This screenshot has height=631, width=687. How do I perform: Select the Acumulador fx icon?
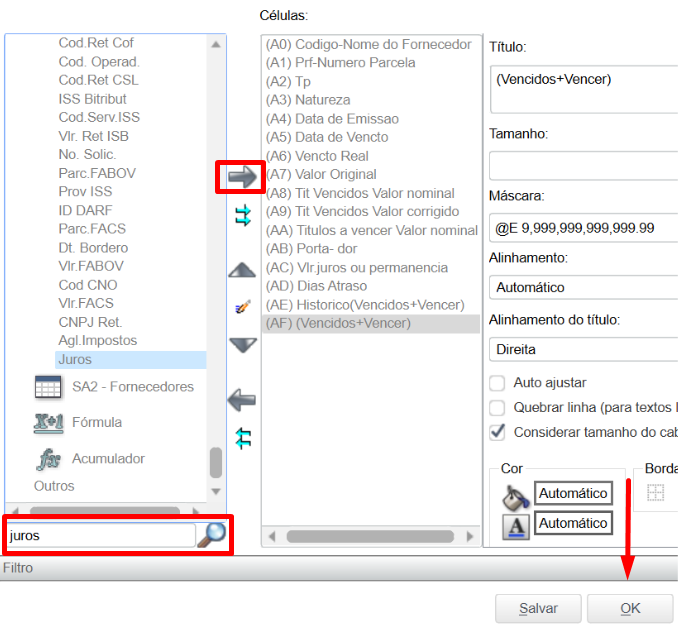click(48, 459)
